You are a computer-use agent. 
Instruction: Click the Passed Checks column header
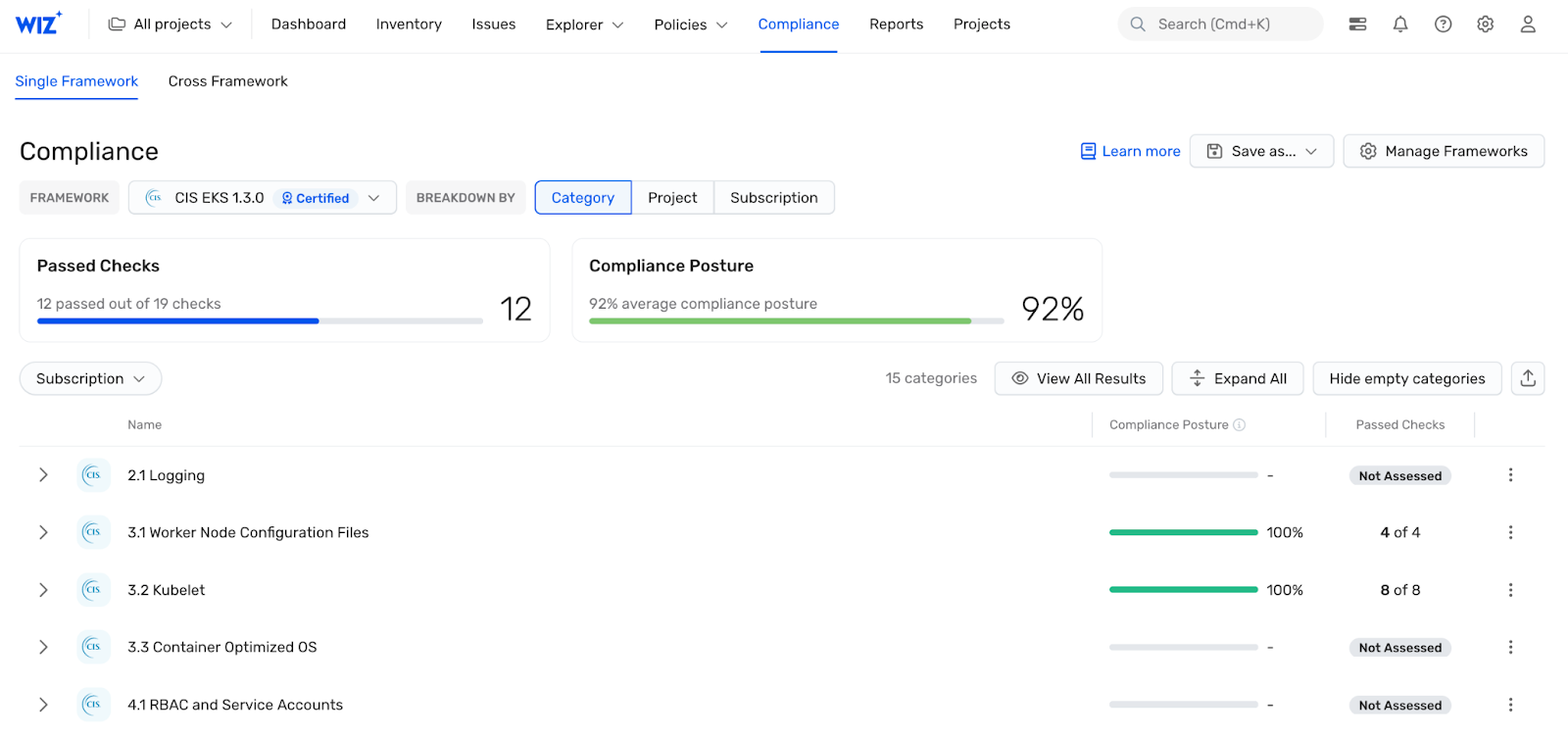(1400, 424)
